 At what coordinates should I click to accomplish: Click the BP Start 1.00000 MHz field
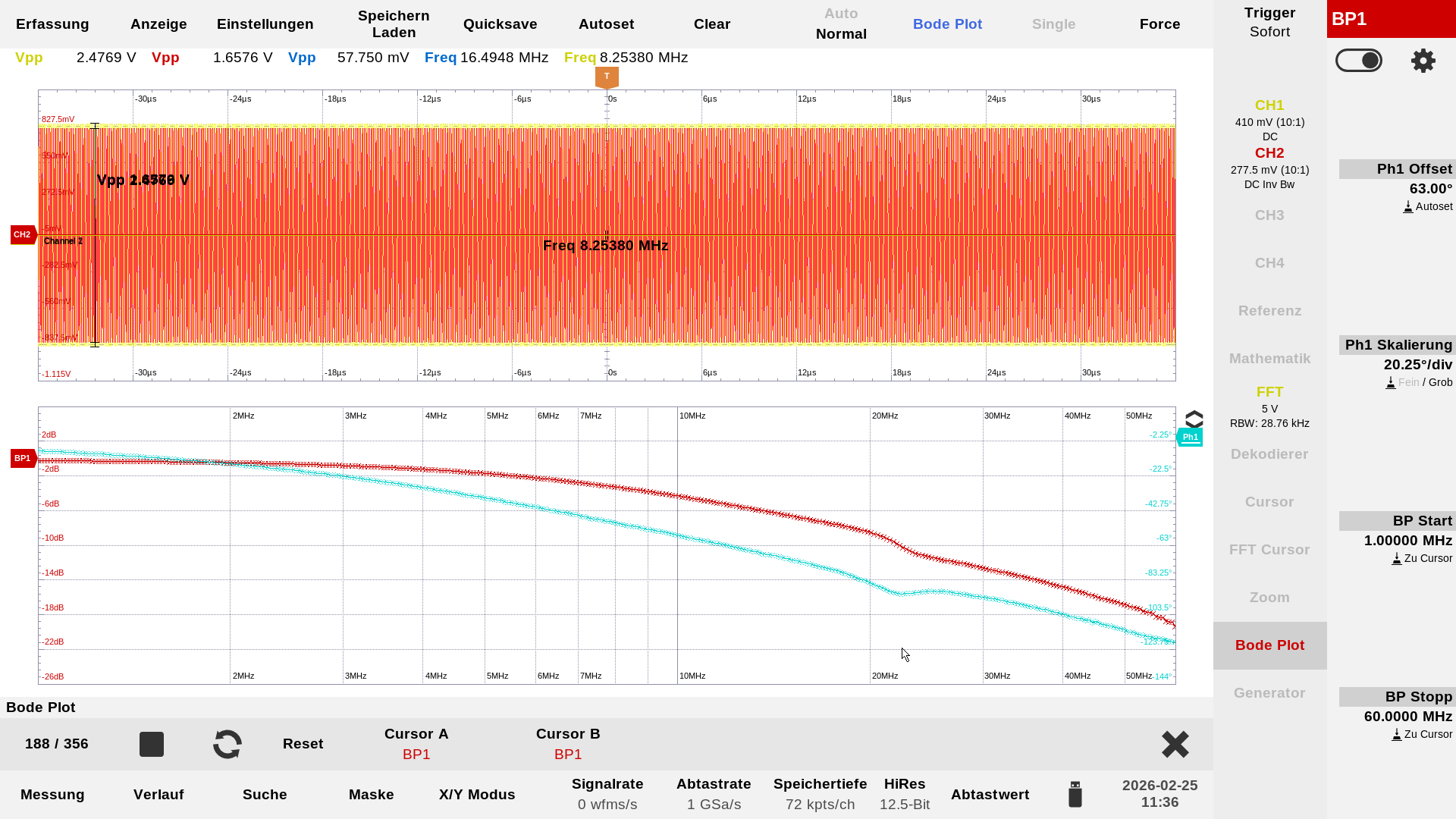(1407, 541)
